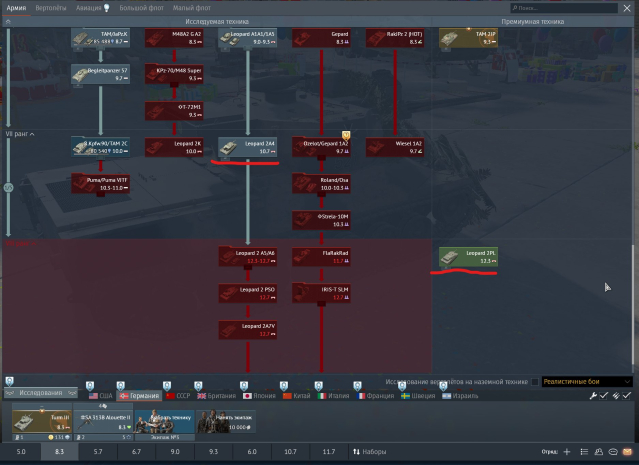Viewport: 639px width, 465px height.
Task: Select the 10.7 battle rating preset
Action: 290,452
